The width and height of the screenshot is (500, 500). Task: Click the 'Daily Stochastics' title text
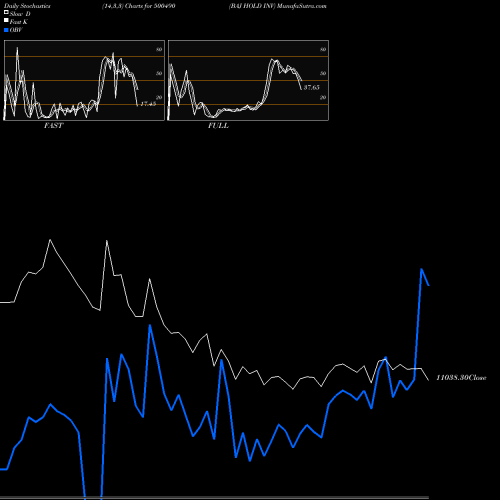27,6
